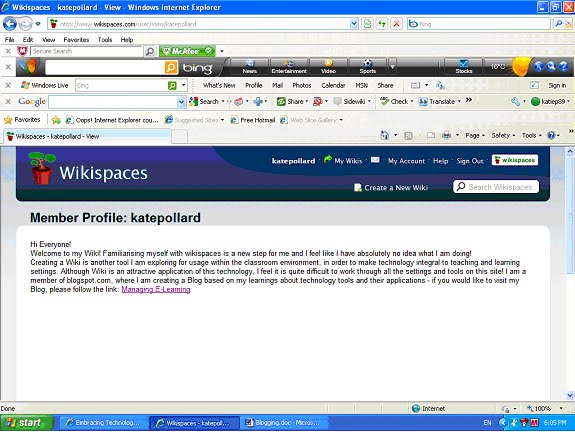Click My Wikis link
The width and height of the screenshot is (575, 432).
pos(348,161)
